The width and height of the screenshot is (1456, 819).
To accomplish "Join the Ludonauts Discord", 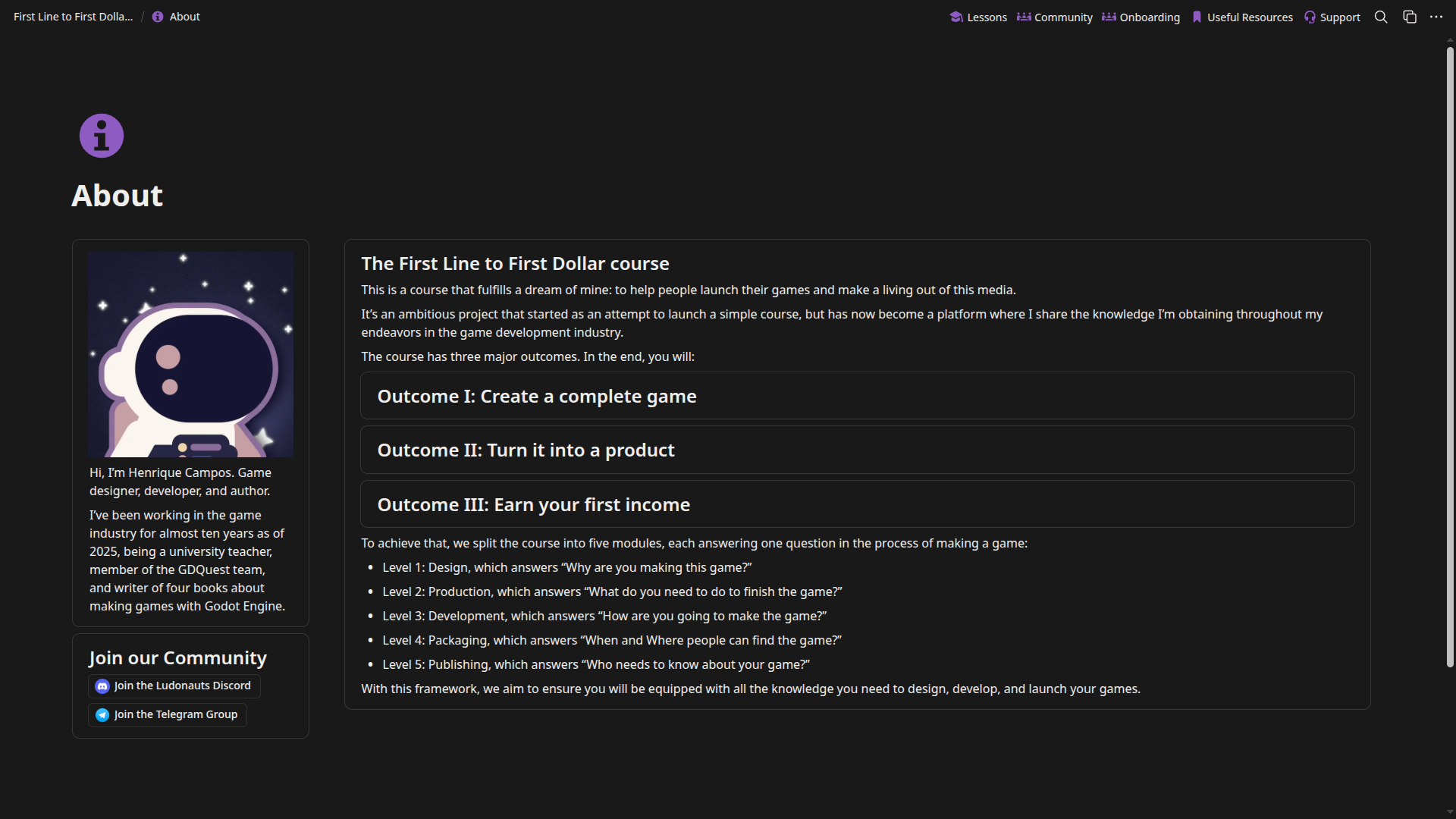I will point(174,686).
